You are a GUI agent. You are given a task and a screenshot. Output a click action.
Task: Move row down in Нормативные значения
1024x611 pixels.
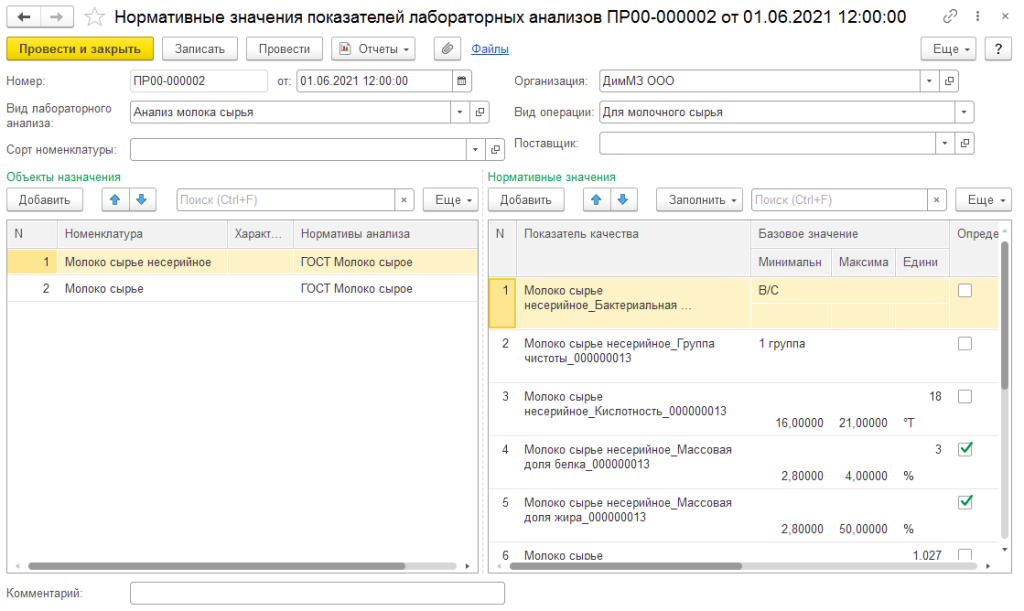click(x=623, y=200)
